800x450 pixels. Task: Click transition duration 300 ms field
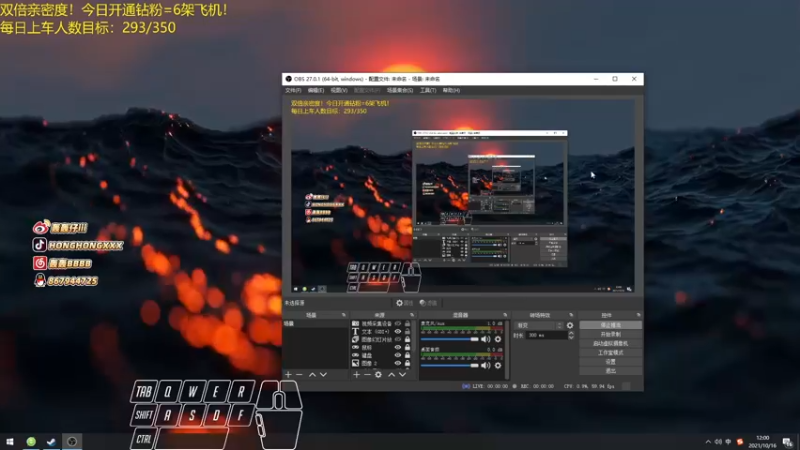point(547,335)
